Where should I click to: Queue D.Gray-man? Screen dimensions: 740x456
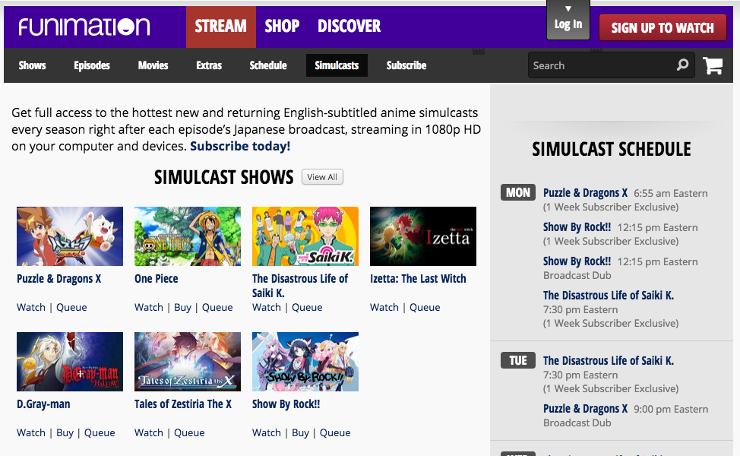[100, 433]
